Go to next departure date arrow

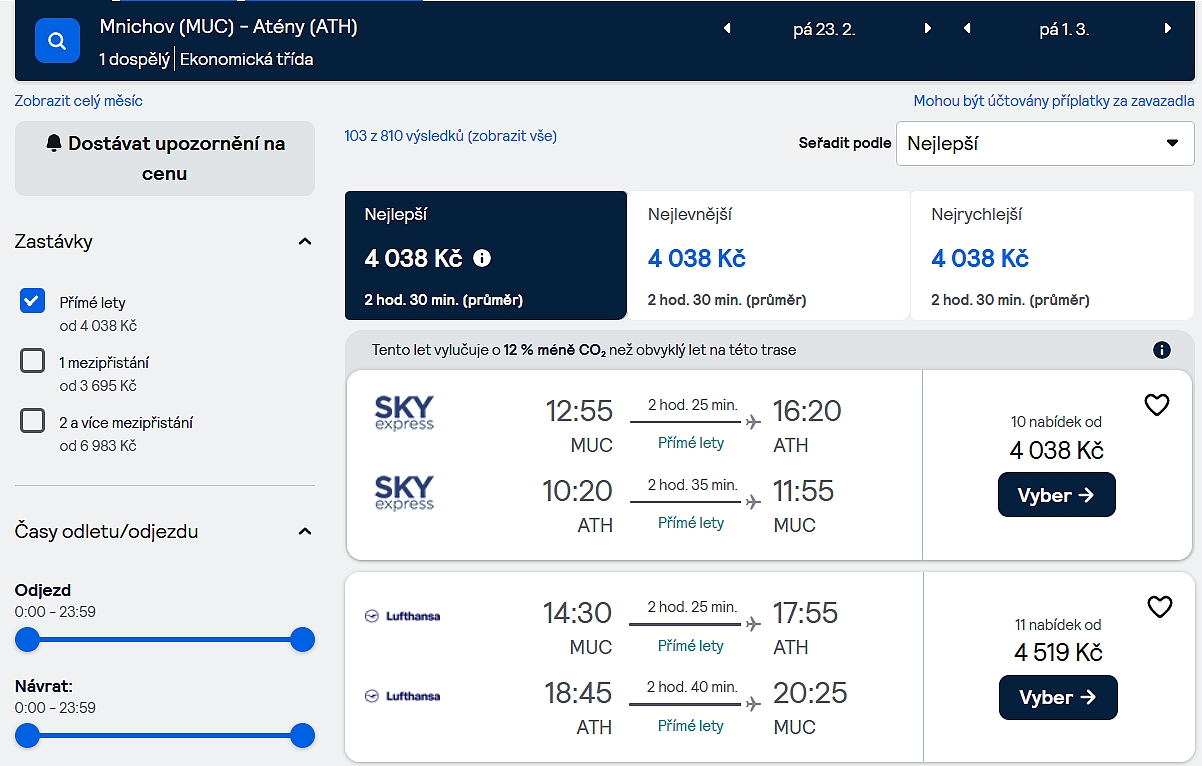[928, 29]
